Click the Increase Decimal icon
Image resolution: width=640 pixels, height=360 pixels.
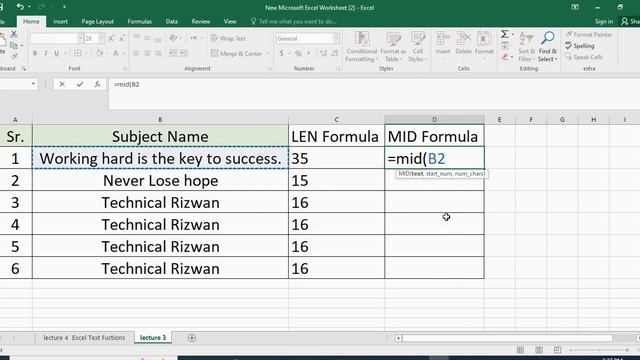click(324, 53)
